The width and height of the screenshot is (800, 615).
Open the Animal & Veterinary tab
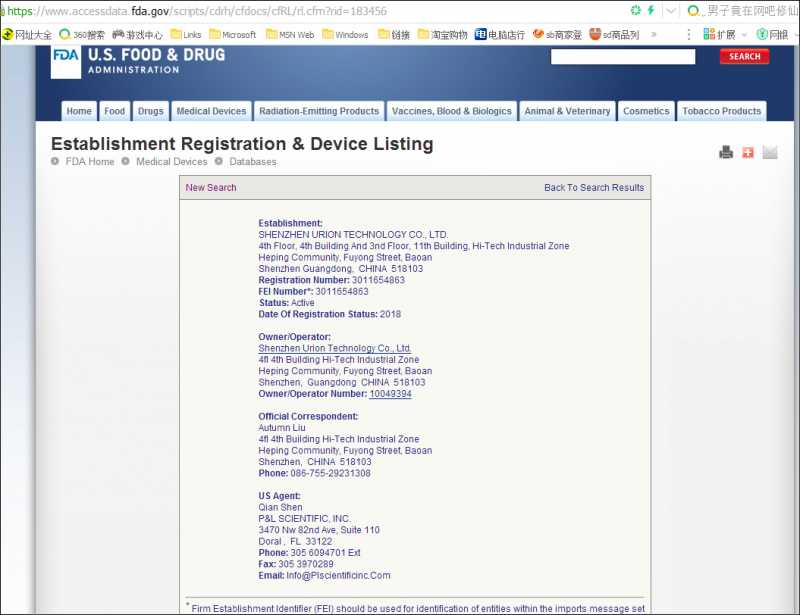pos(567,111)
